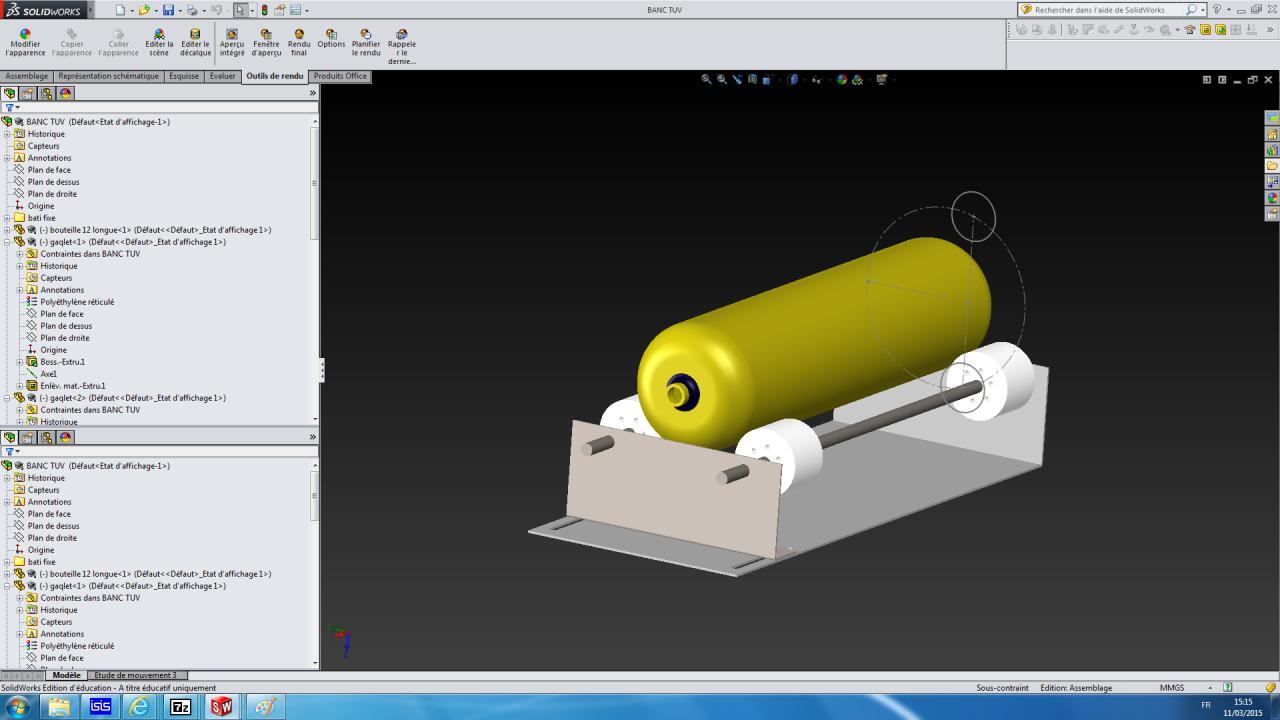Create a new document from title bar
The height and width of the screenshot is (720, 1280).
(x=120, y=10)
